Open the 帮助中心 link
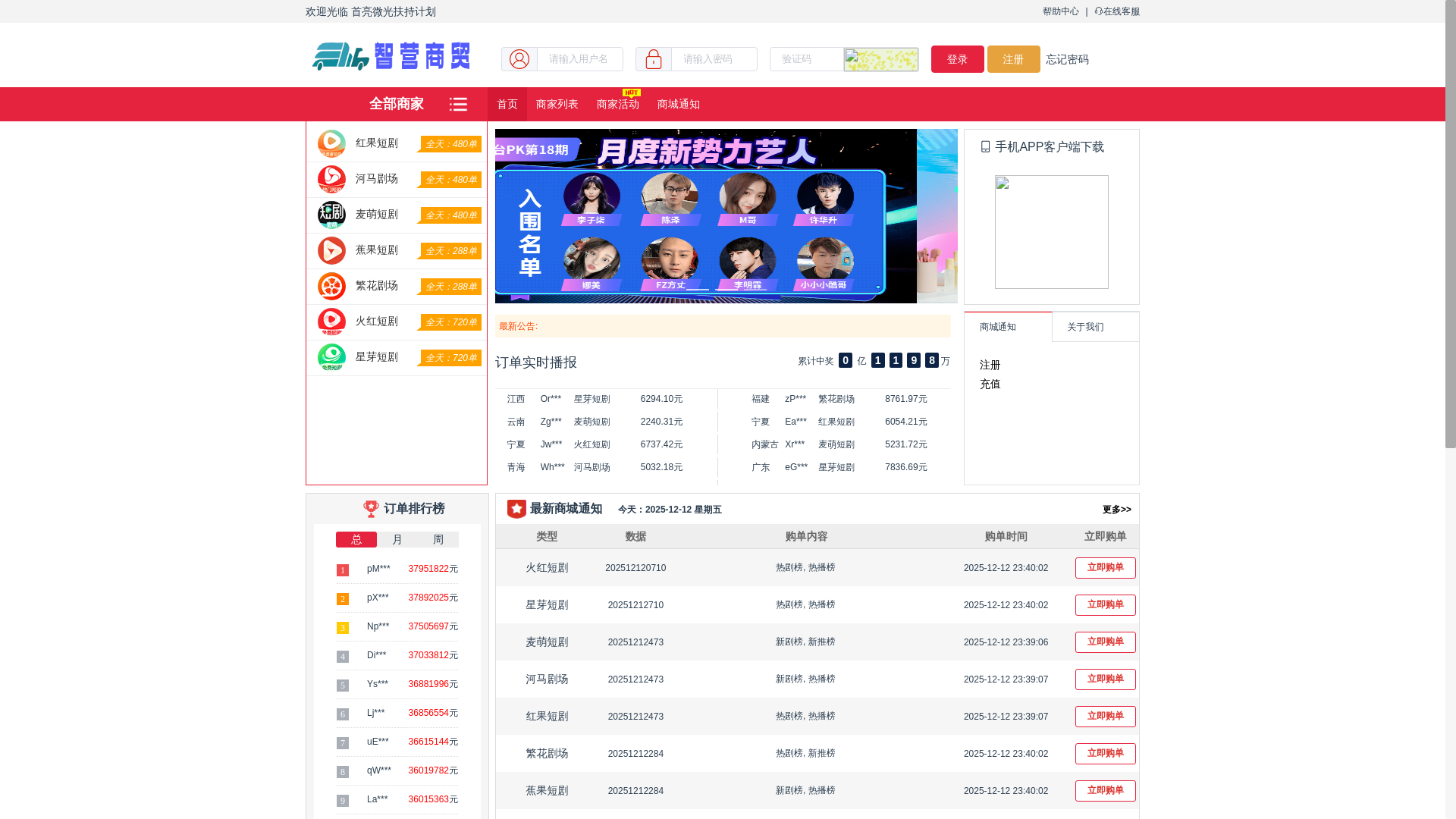 coord(1061,11)
